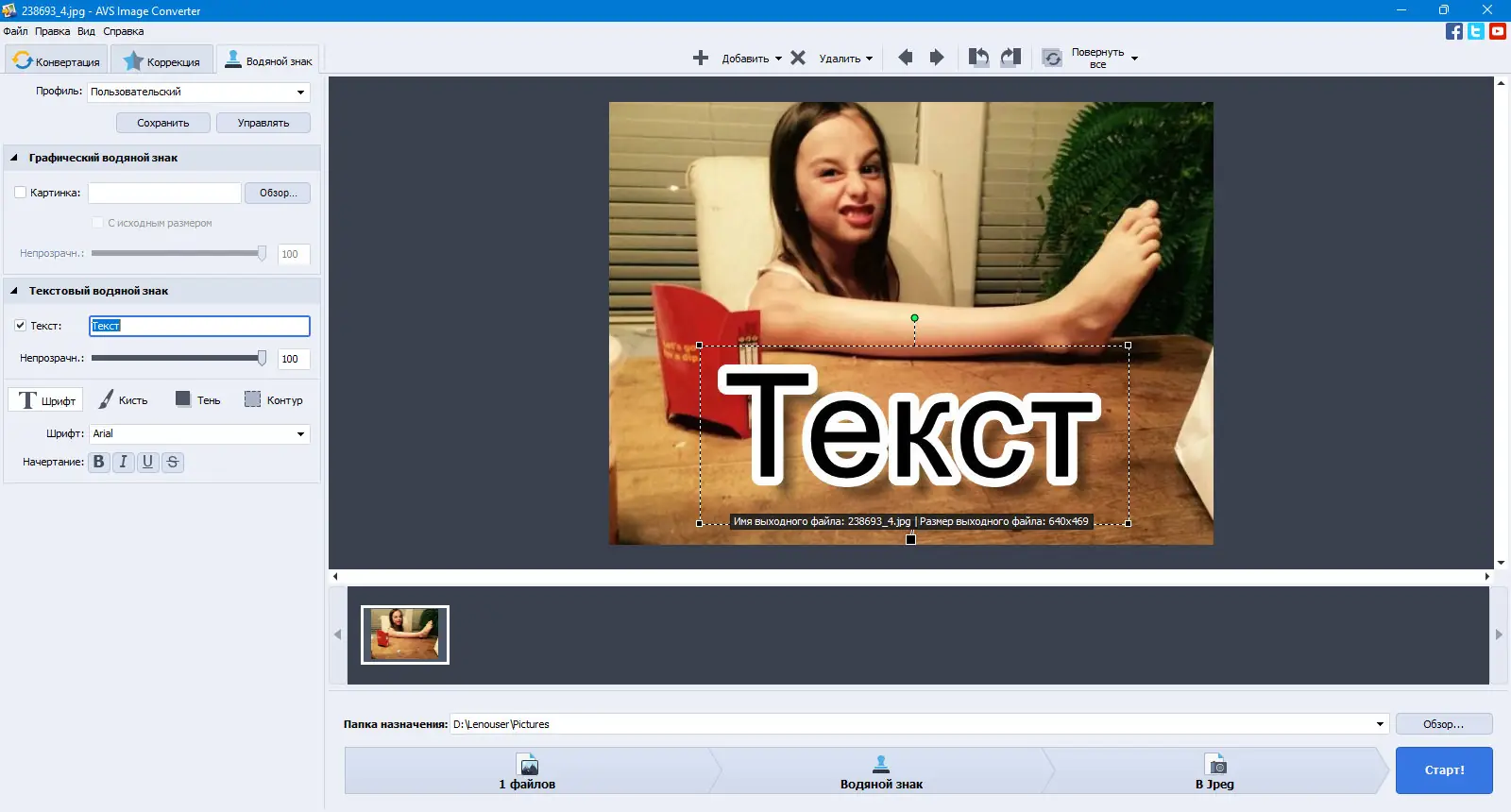Open the Outline (Контур) settings

tap(274, 400)
